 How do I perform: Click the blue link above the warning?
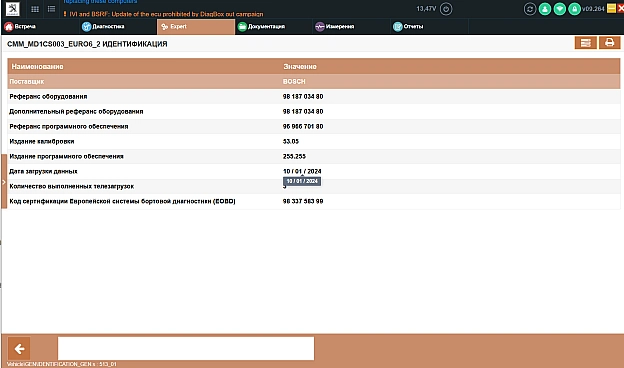coord(100,2)
